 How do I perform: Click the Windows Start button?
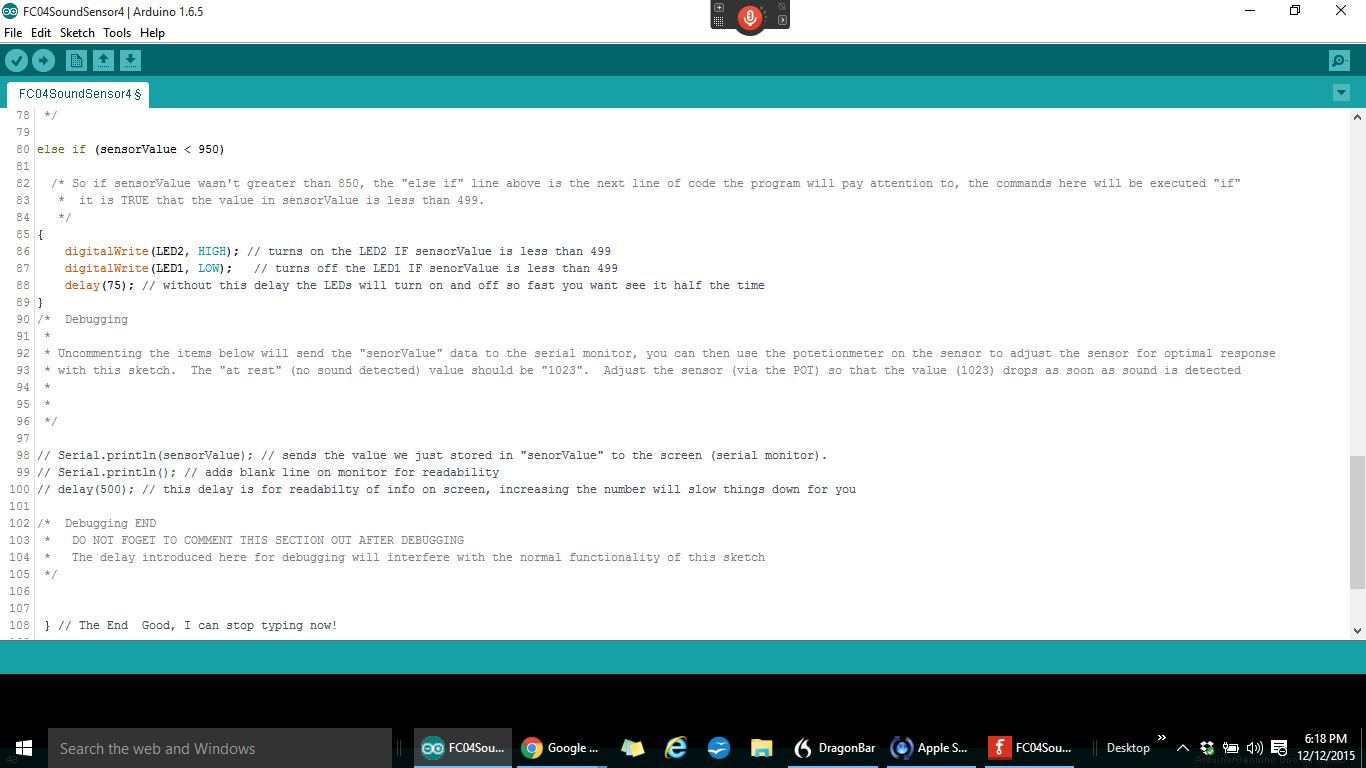[x=21, y=747]
